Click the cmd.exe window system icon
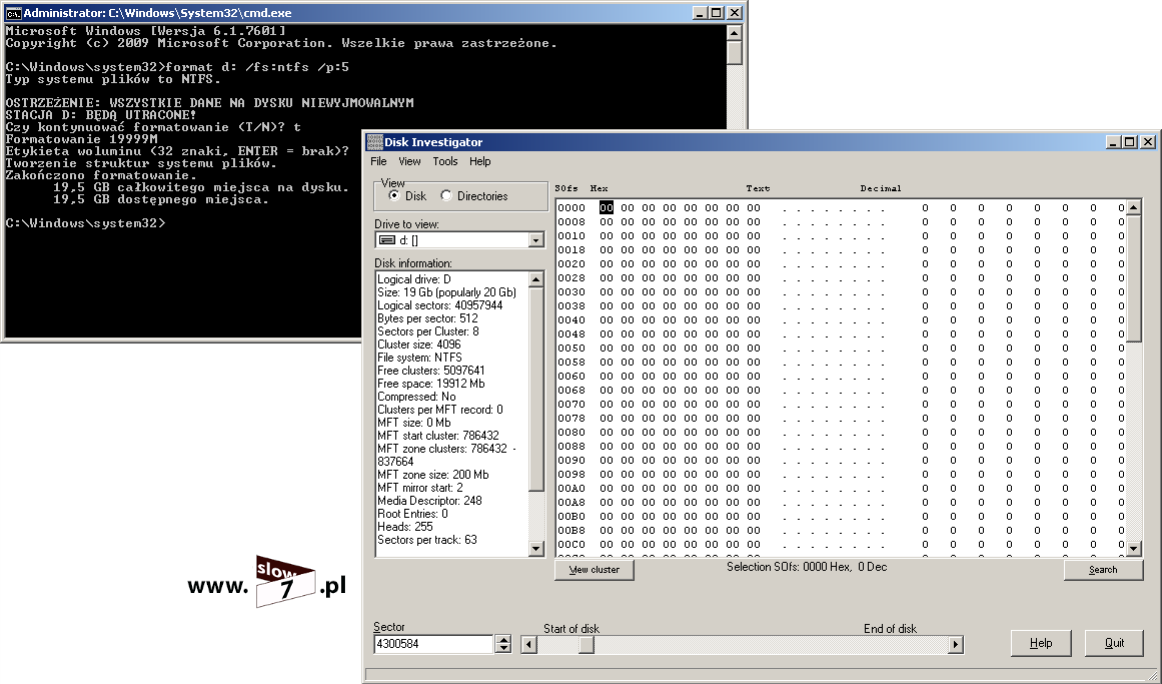Screen dimensions: 1162x684 (x=13, y=13)
